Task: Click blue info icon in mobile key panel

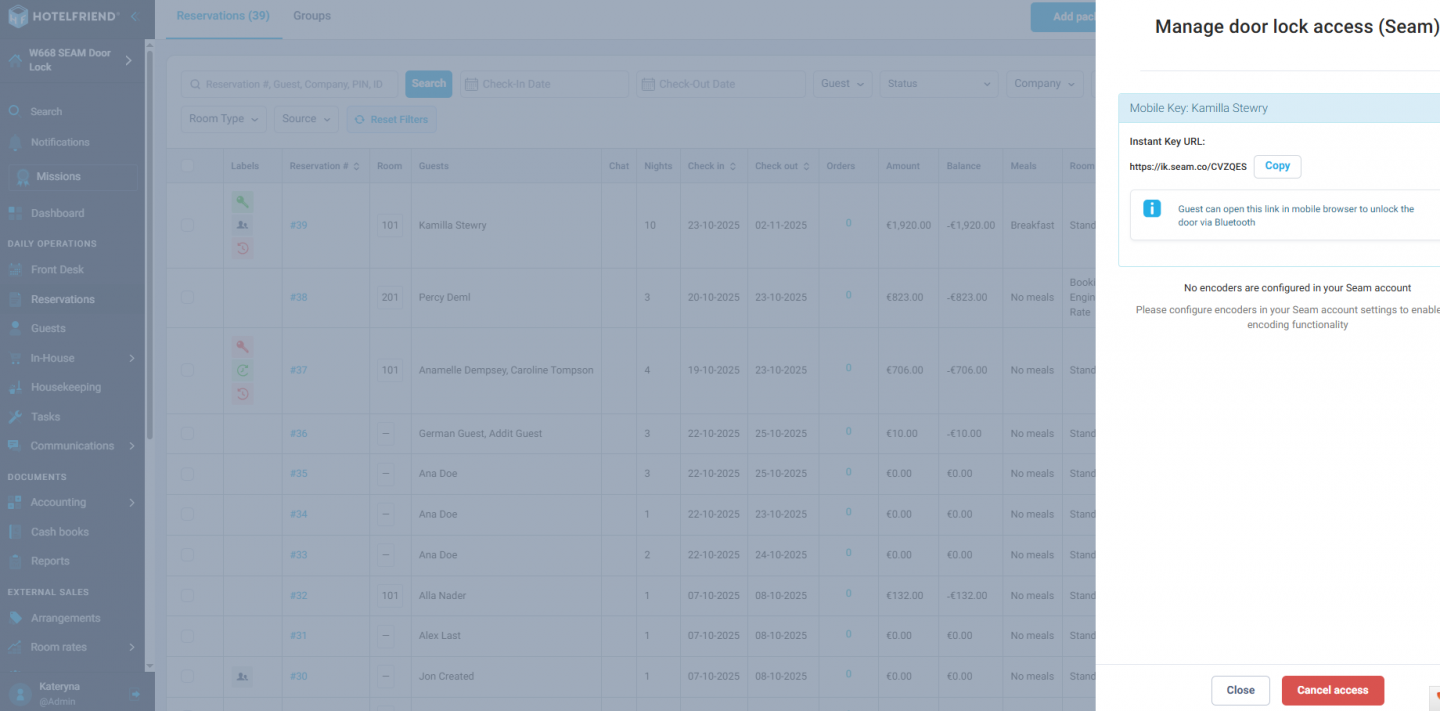Action: (1152, 208)
